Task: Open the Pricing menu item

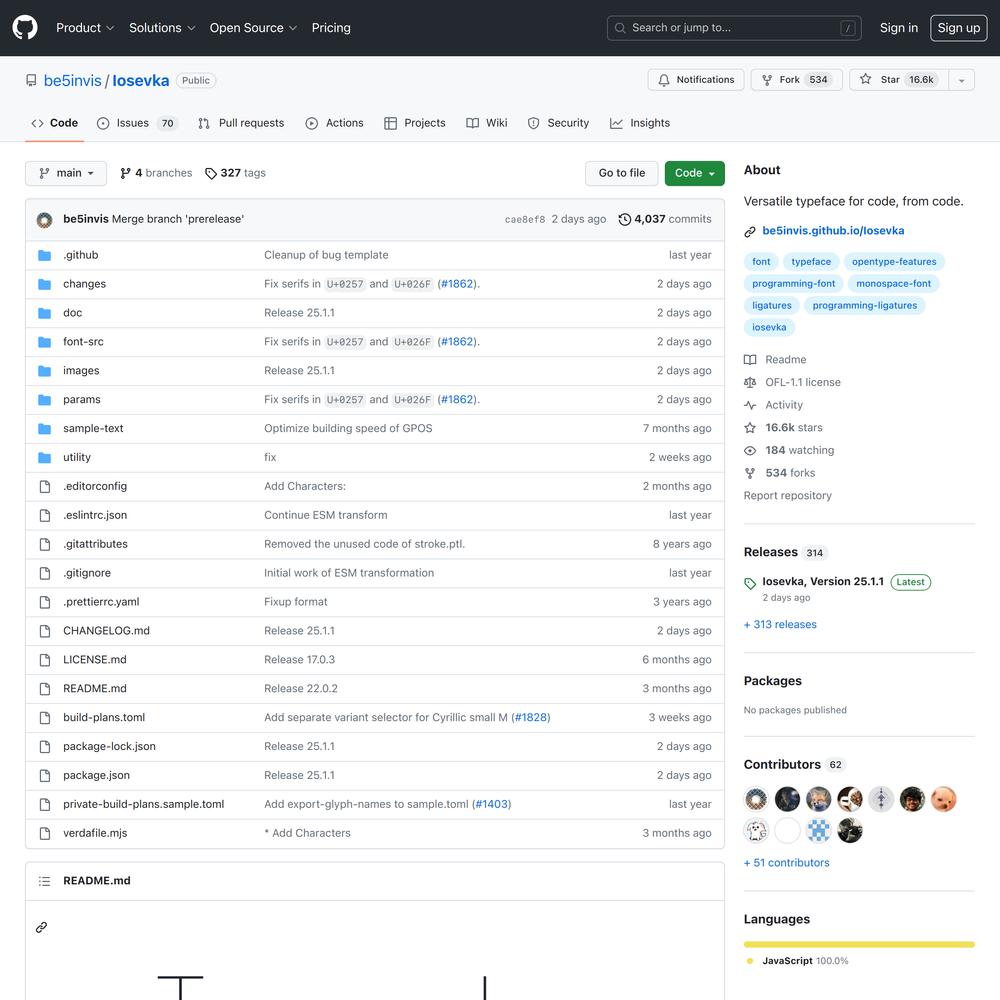Action: 331,28
